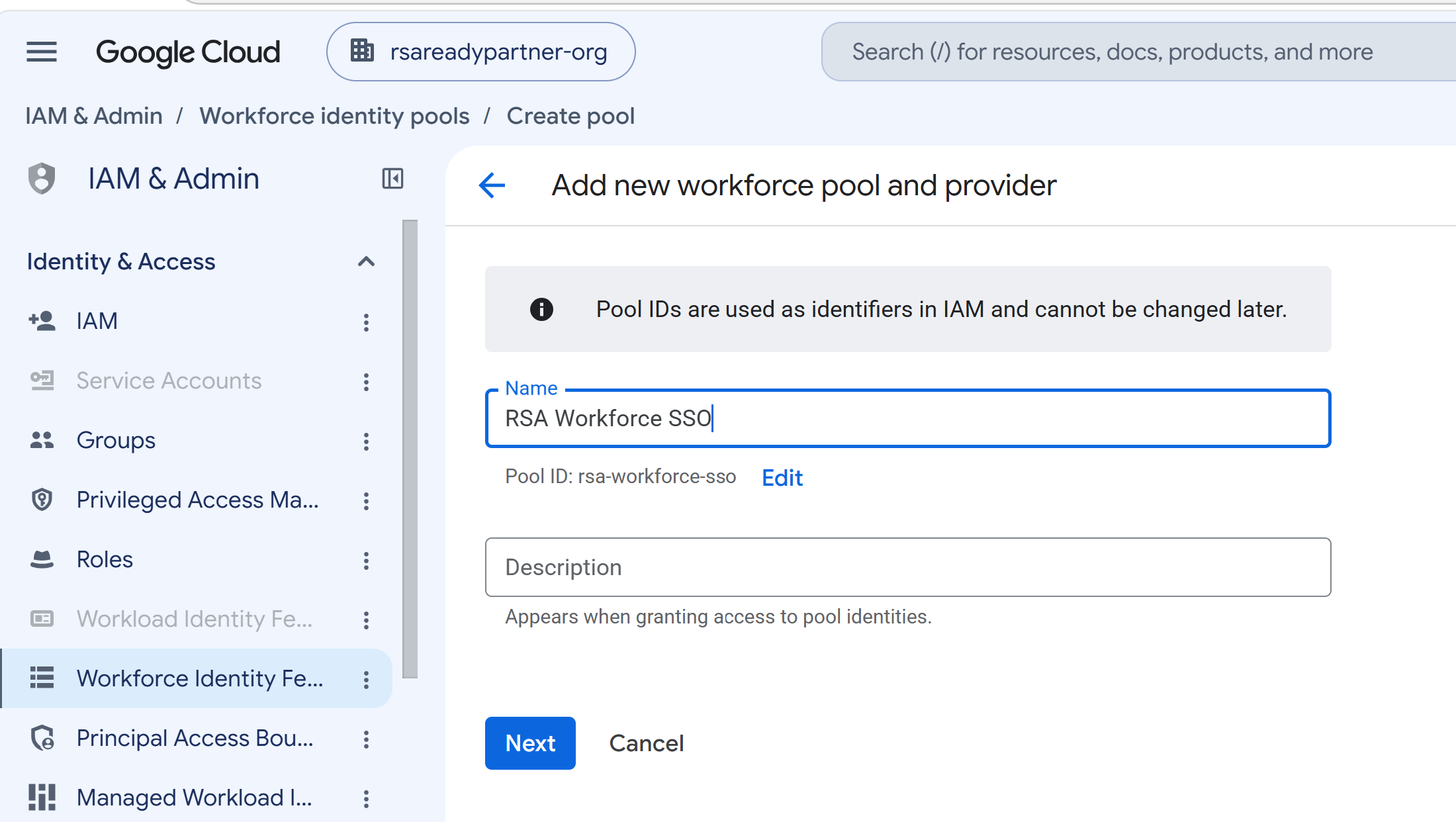Open more options for Service Accounts
Viewport: 1456px width, 822px height.
(366, 382)
